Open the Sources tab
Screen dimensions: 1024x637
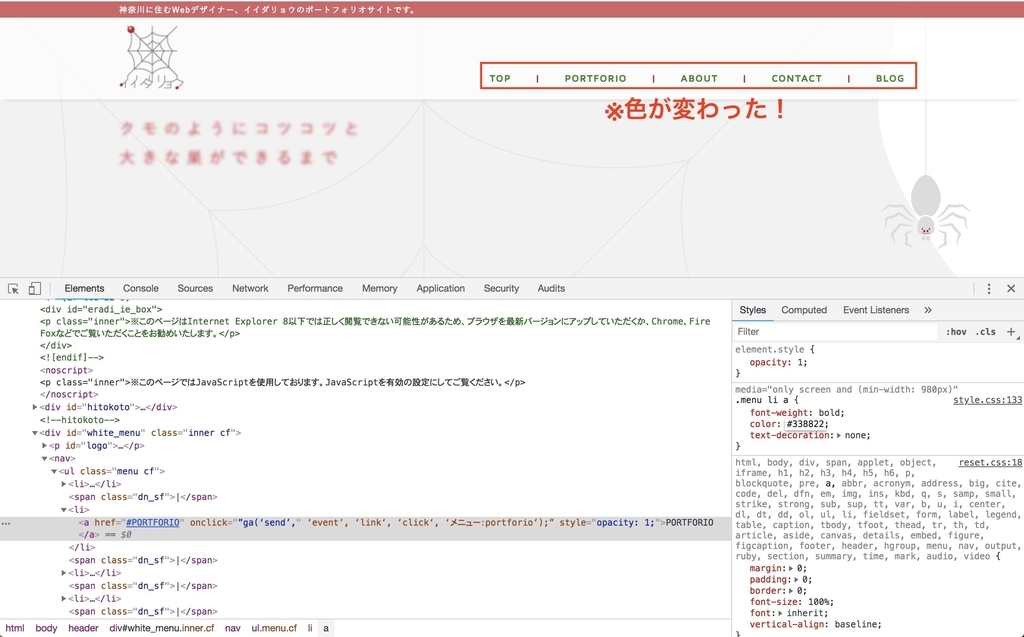195,288
